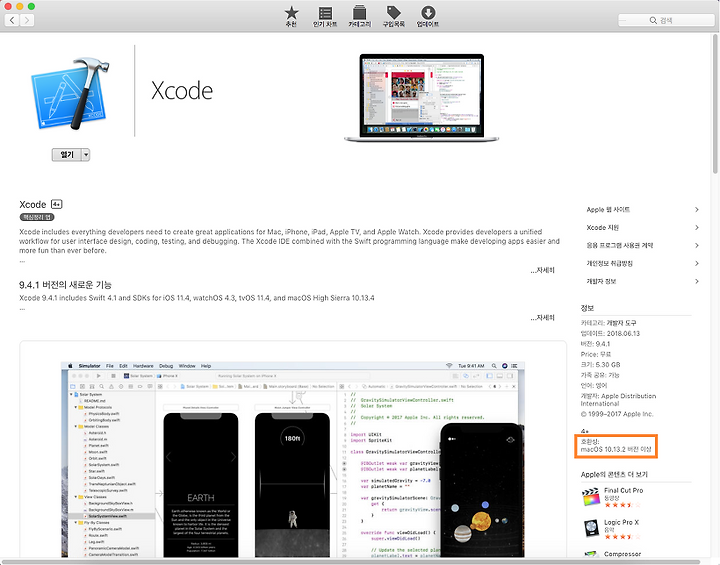The width and height of the screenshot is (720, 565).
Task: Click the chevron next to Apple 웹 사이트
Action: click(697, 209)
